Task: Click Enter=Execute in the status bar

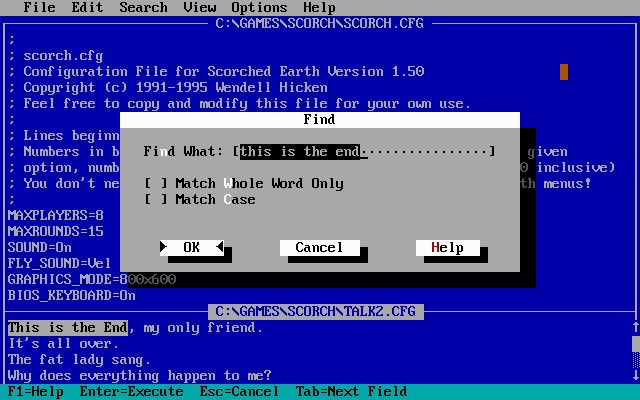Action: click(x=131, y=391)
